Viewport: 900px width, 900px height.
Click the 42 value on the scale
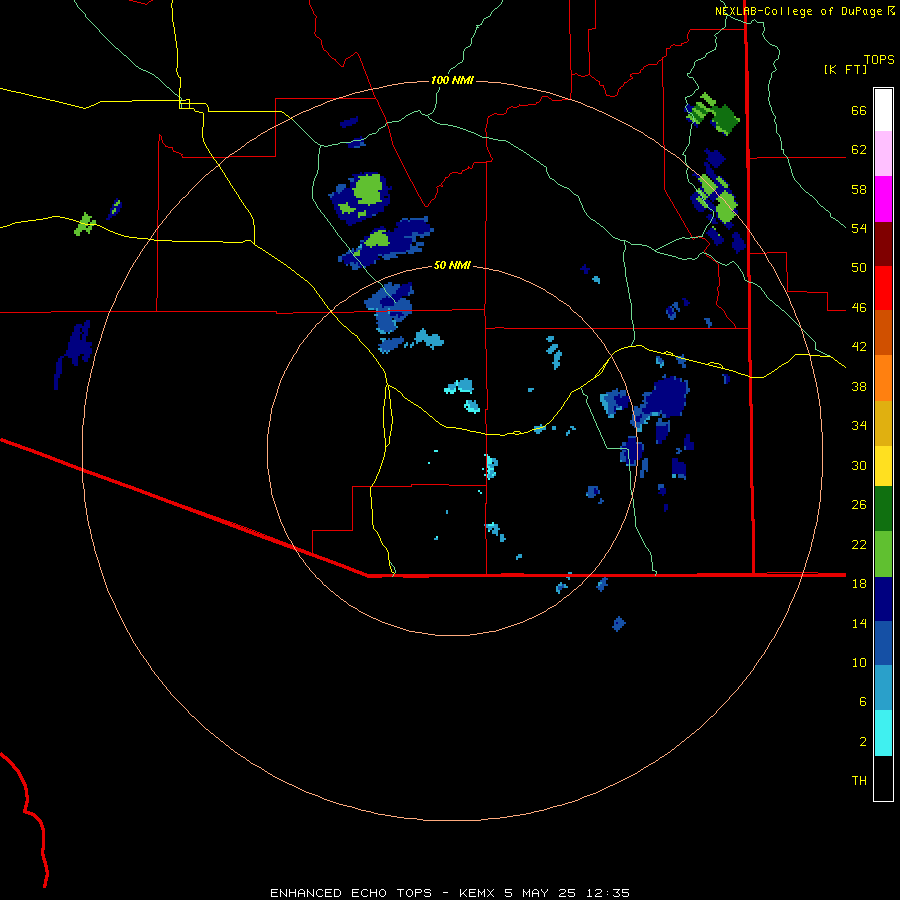click(x=859, y=347)
